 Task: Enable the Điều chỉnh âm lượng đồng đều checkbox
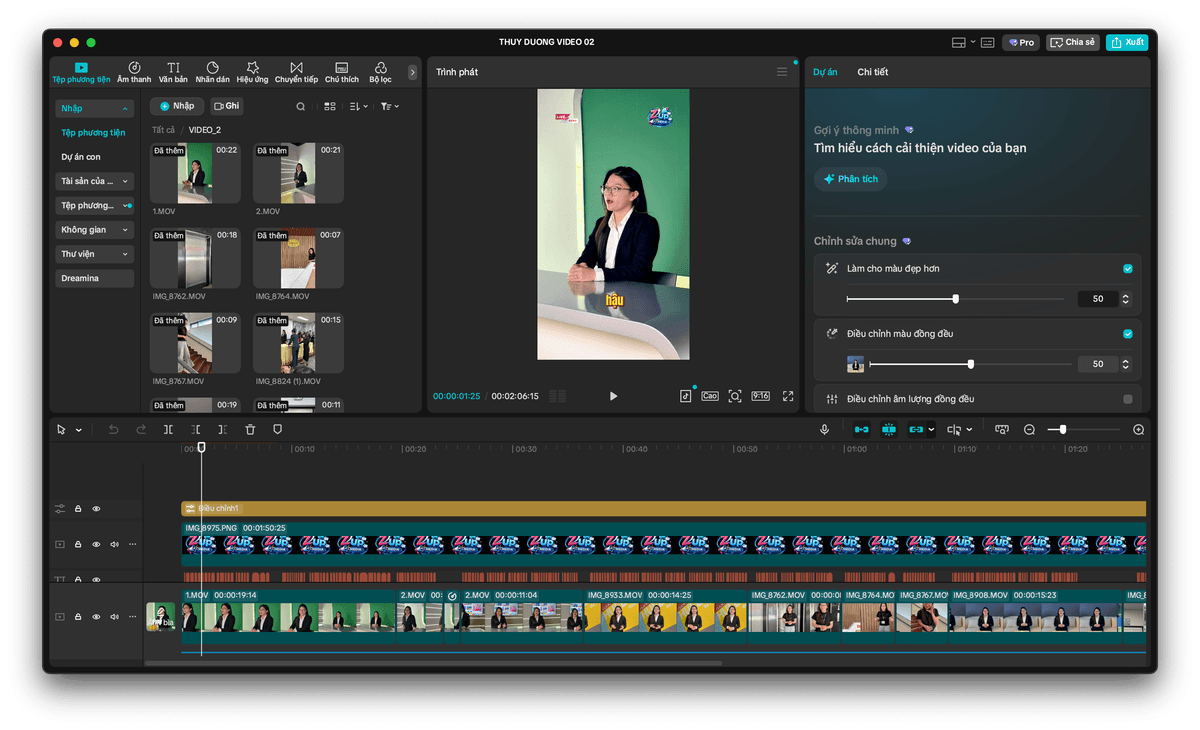(1128, 399)
